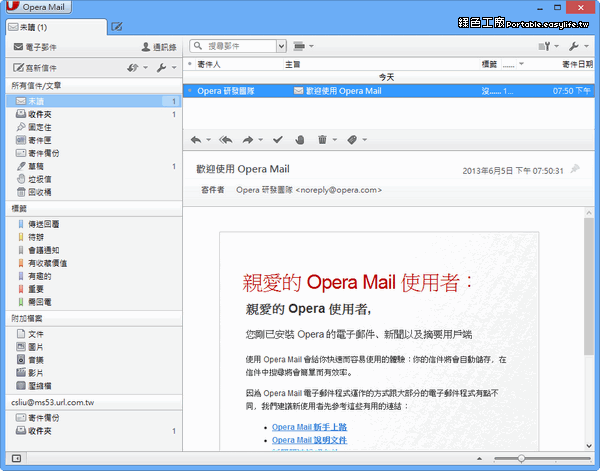
Task: Sort by 主旨 column header
Action: pyautogui.click(x=381, y=64)
